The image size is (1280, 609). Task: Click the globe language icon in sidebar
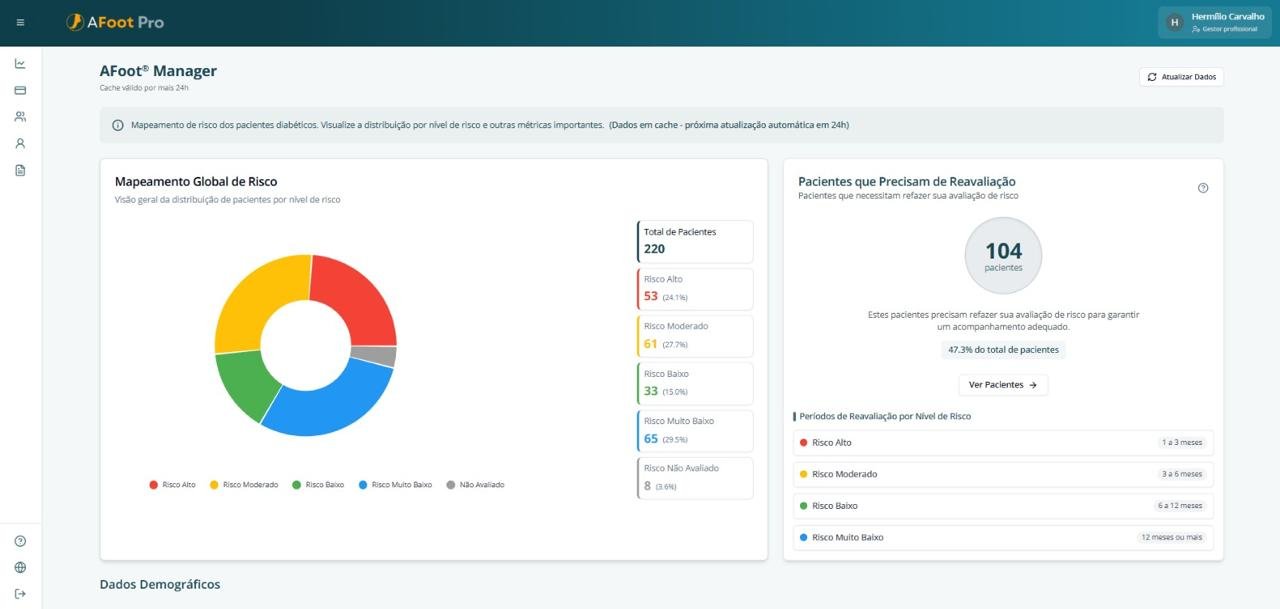pyautogui.click(x=20, y=567)
